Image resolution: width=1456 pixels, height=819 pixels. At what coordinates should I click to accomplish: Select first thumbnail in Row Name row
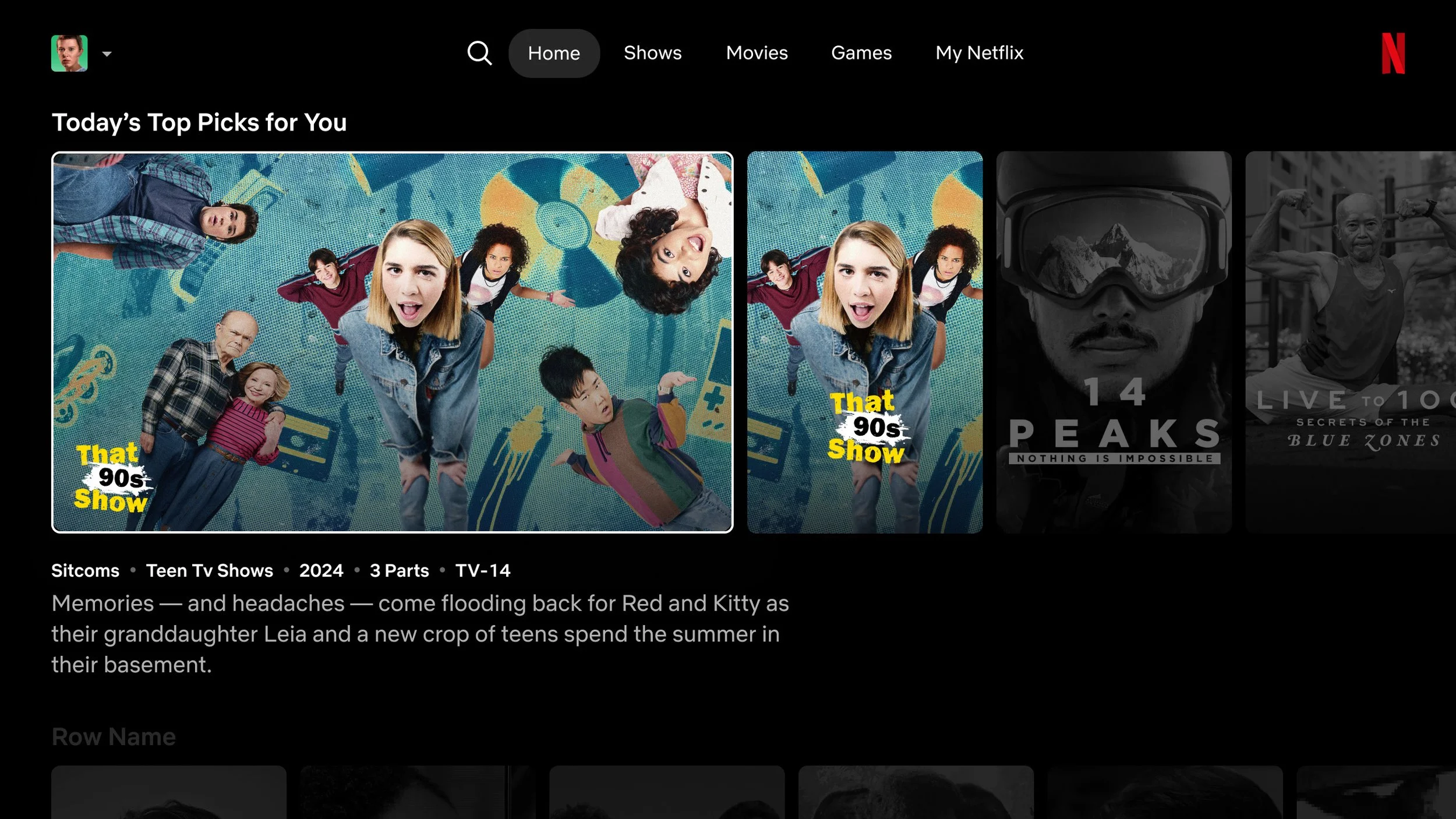pos(169,792)
